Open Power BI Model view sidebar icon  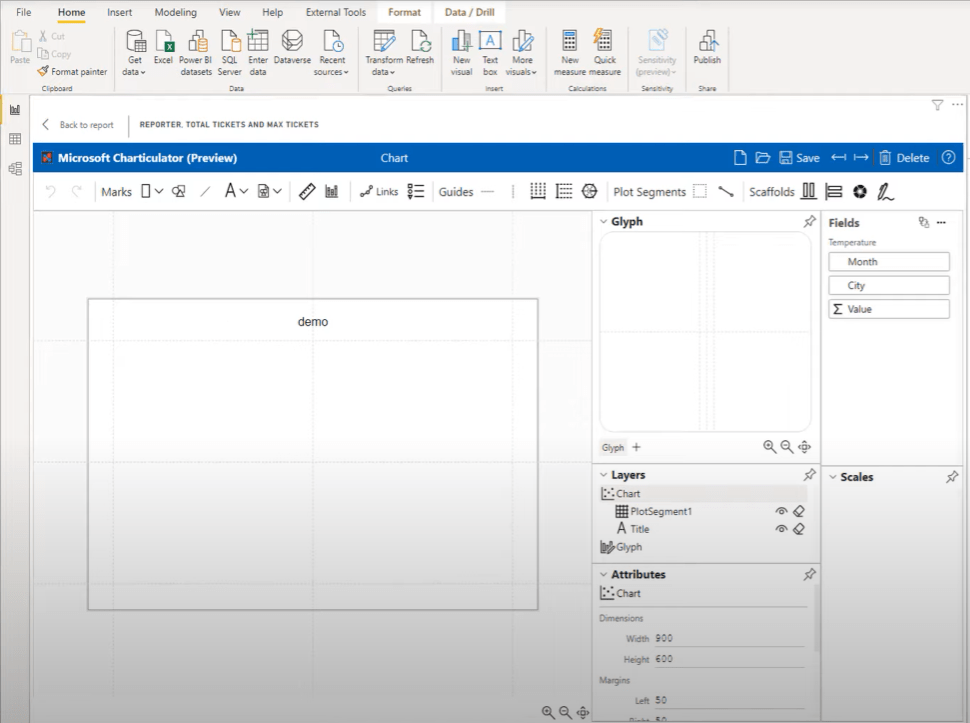pos(15,168)
